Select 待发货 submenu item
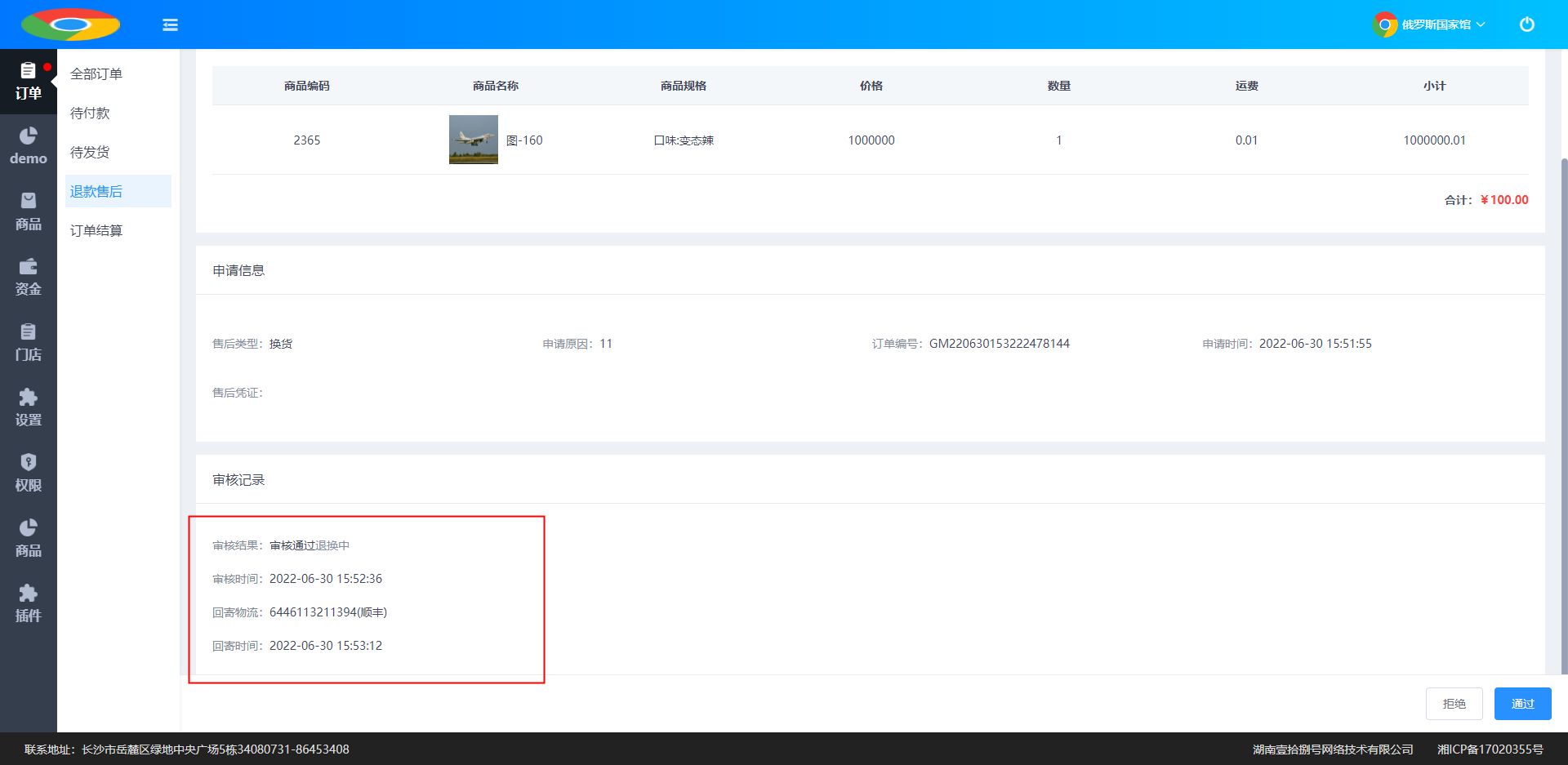This screenshot has width=1568, height=765. pos(118,152)
